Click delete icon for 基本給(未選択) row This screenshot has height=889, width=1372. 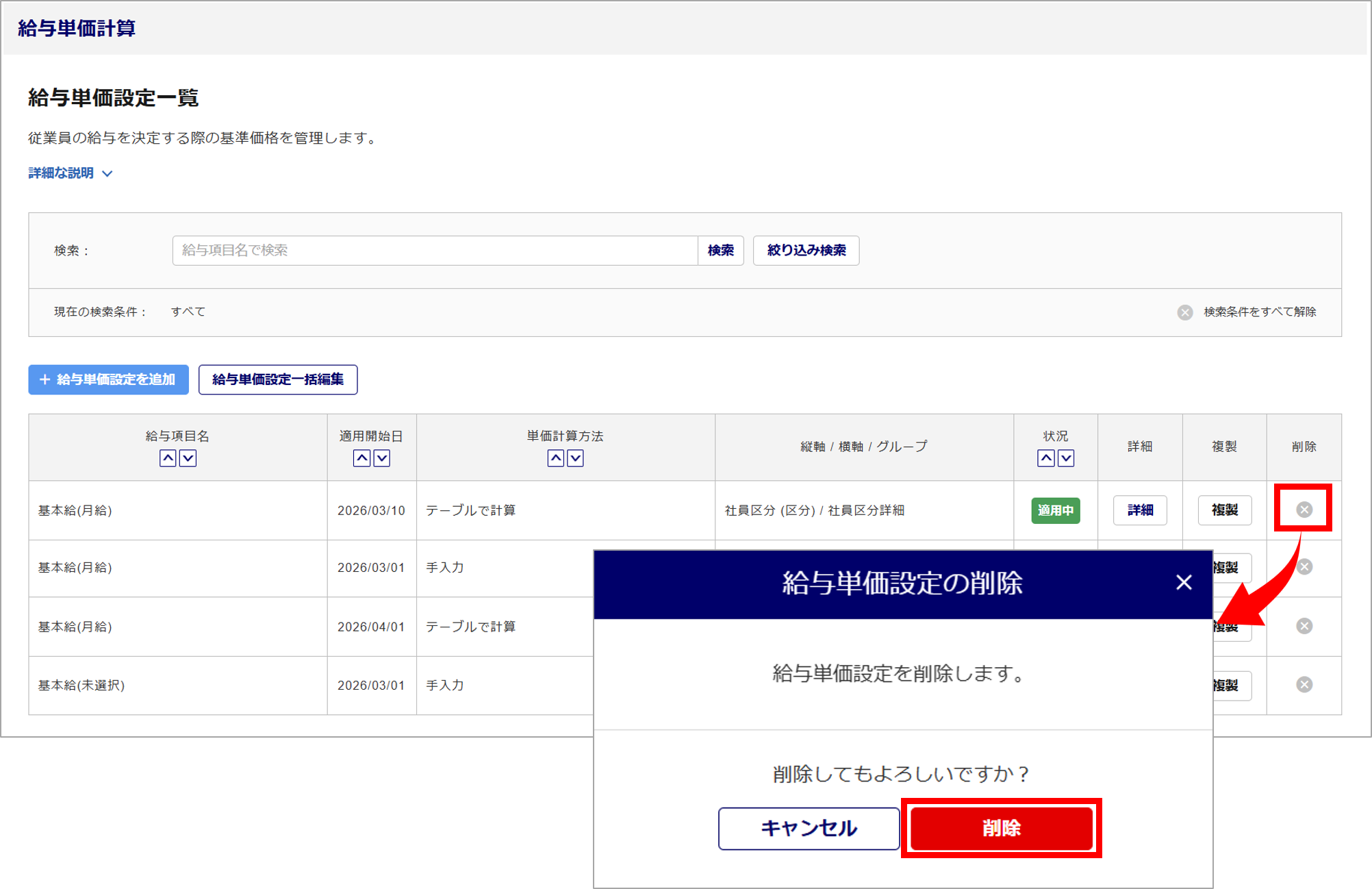coord(1304,685)
